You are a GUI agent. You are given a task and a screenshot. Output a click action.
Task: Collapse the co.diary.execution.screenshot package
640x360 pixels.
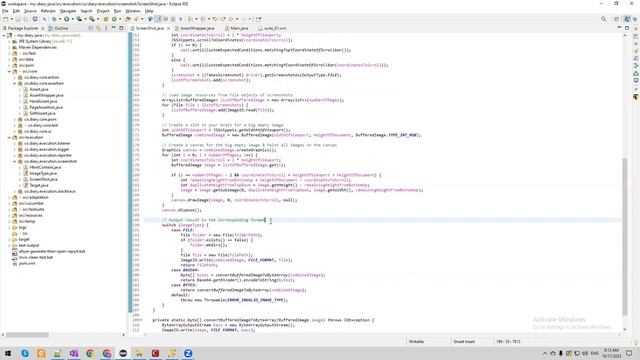(x=15, y=161)
